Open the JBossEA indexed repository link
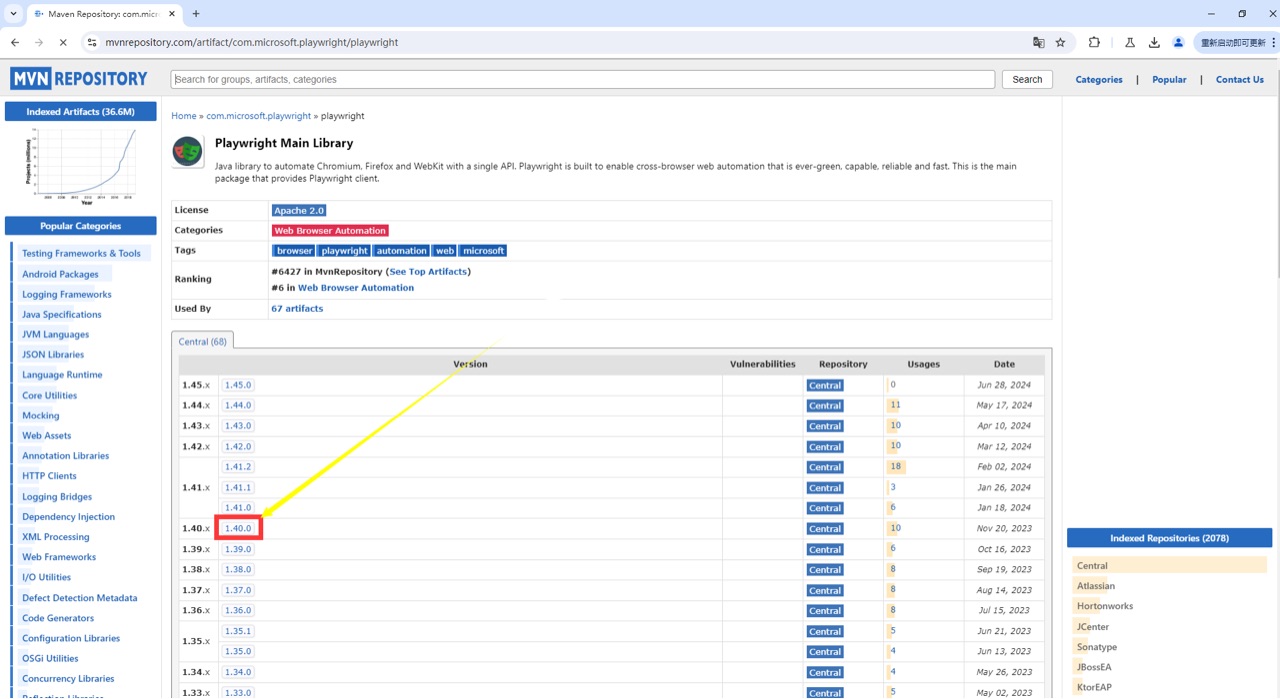 pos(1094,667)
